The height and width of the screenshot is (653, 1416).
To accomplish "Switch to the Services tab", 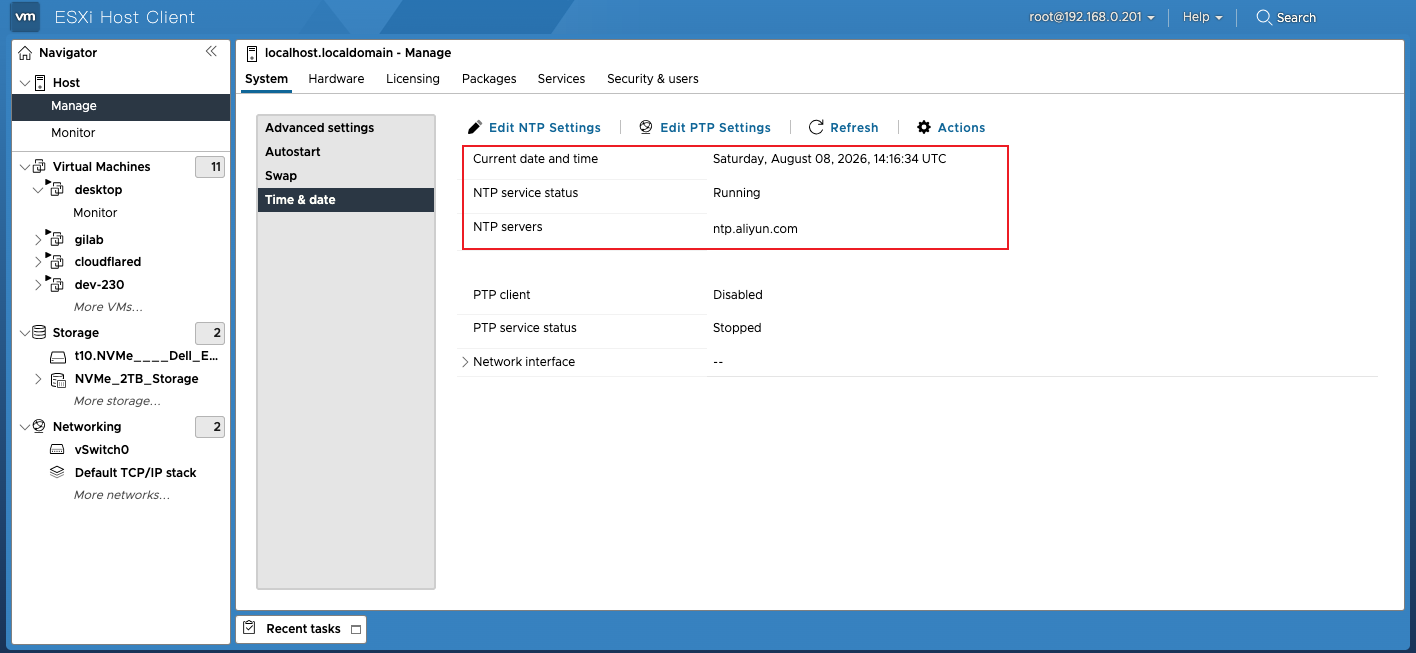I will click(561, 79).
